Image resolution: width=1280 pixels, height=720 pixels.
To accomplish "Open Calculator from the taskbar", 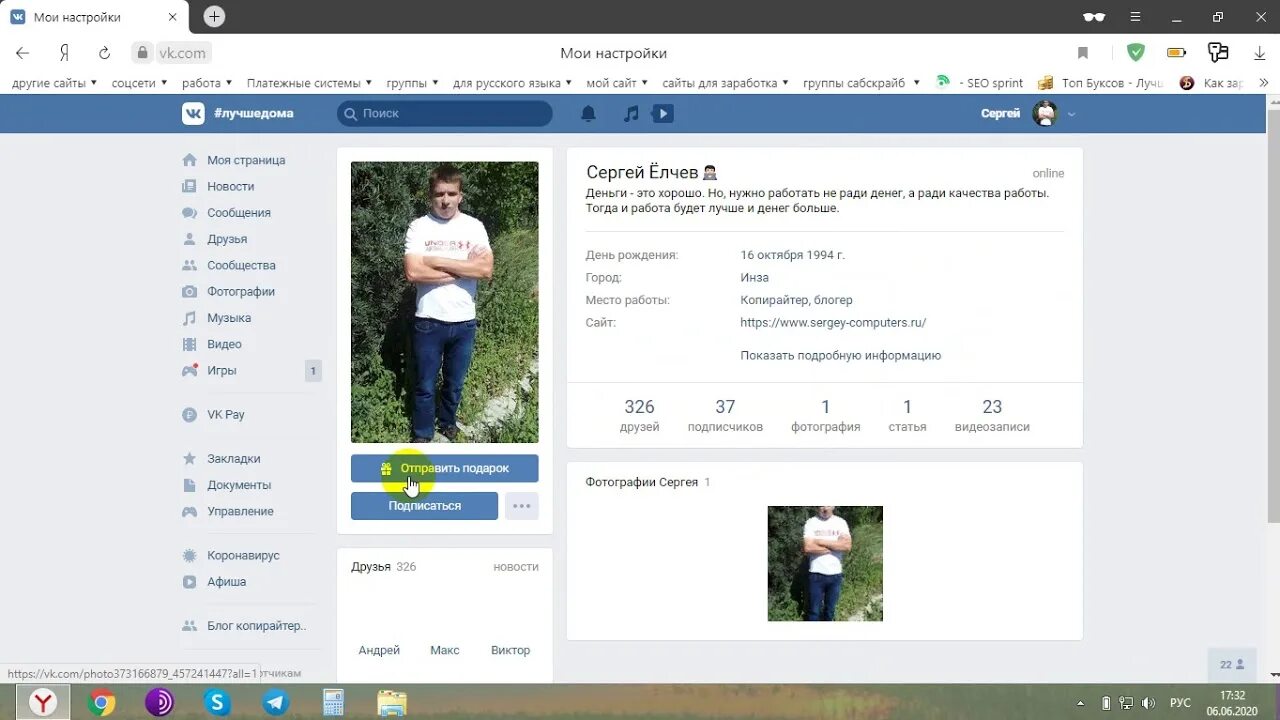I will [x=334, y=703].
